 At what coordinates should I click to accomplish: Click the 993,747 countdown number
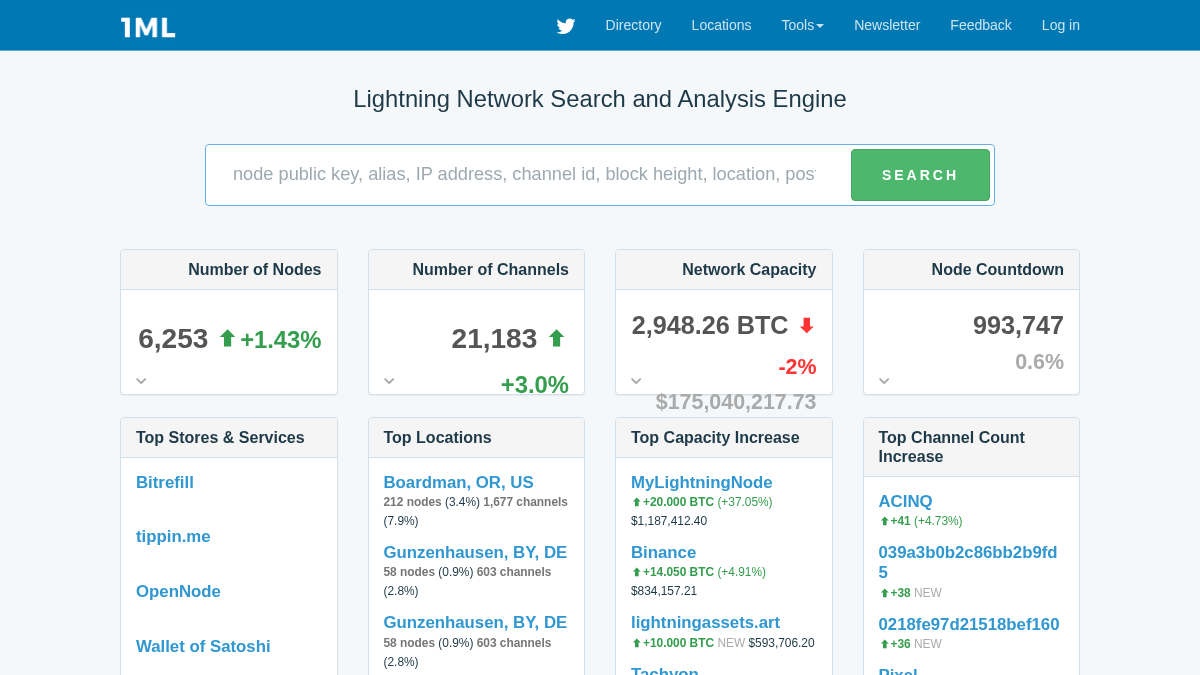click(x=1018, y=325)
